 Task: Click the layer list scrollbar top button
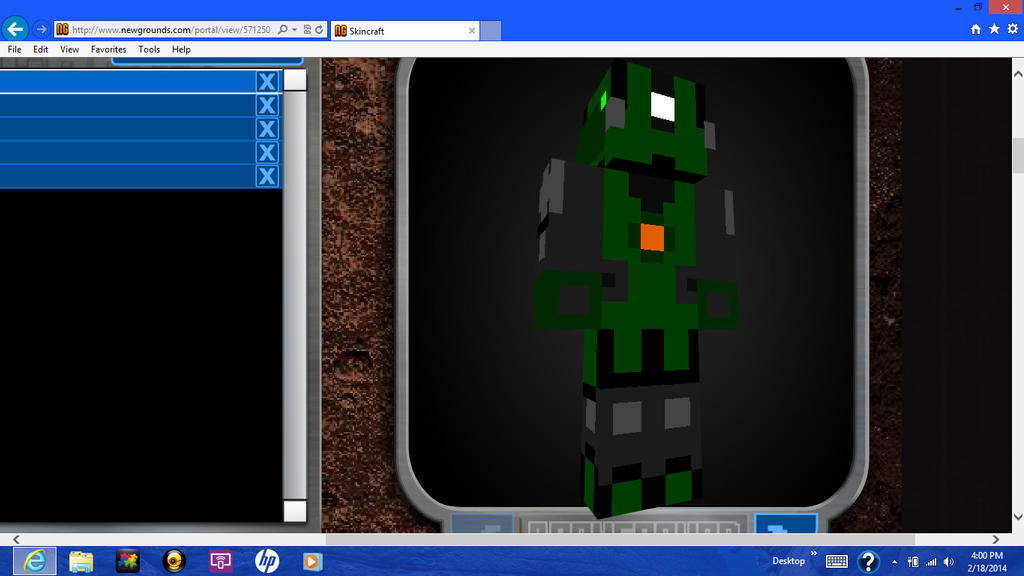(295, 80)
